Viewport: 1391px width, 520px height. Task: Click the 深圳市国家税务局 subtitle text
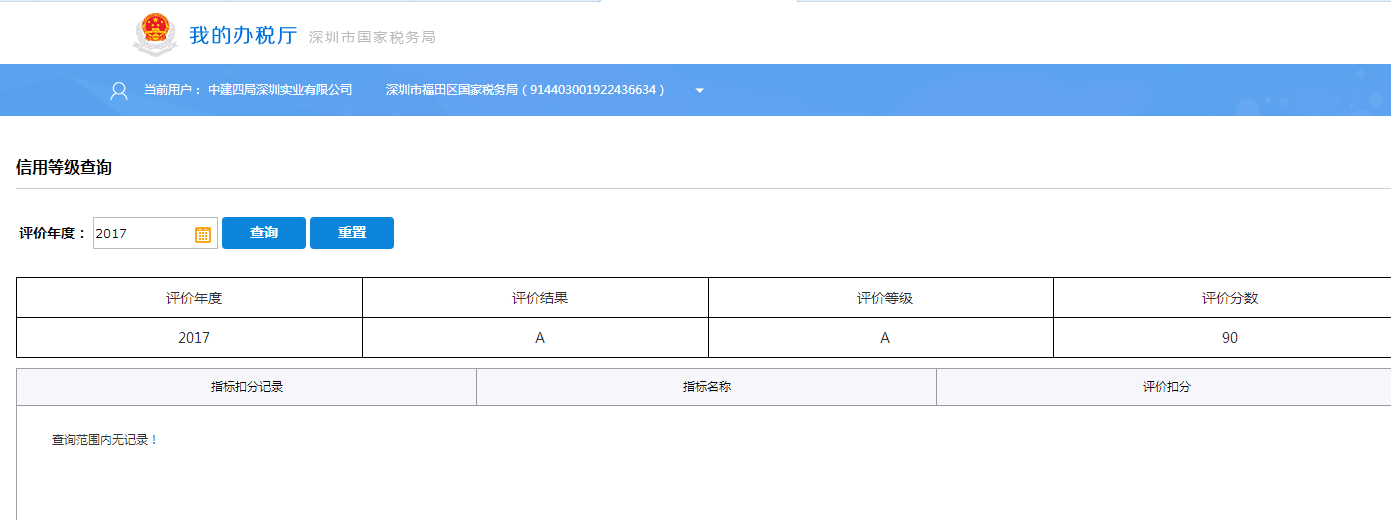point(372,38)
